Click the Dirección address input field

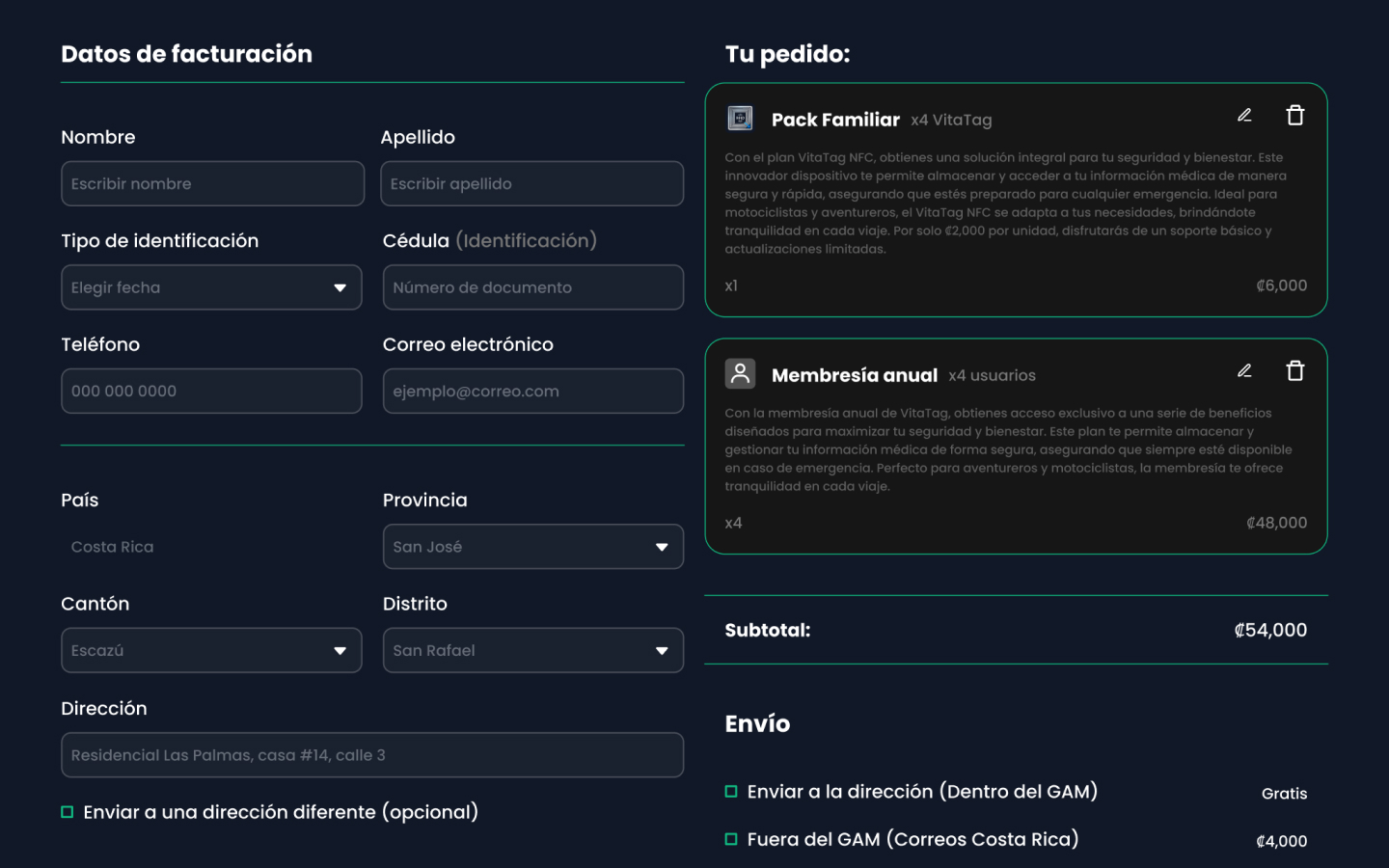click(x=372, y=755)
